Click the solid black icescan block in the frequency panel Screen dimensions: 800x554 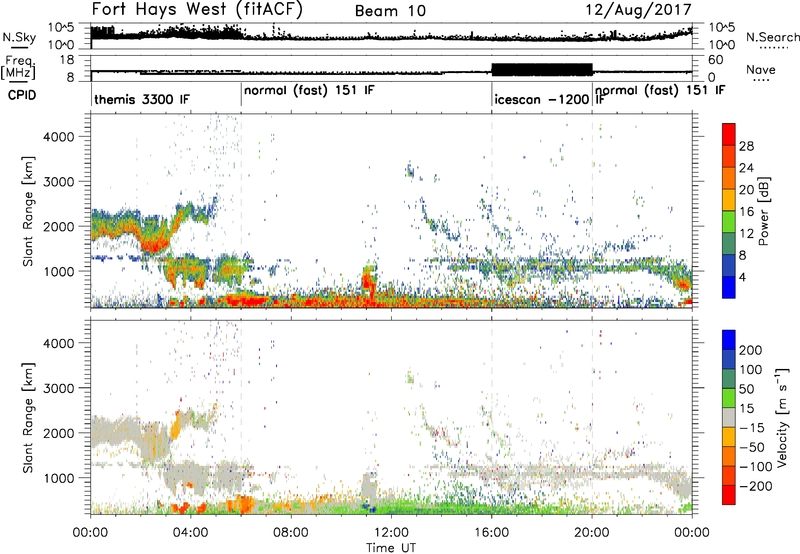click(542, 69)
